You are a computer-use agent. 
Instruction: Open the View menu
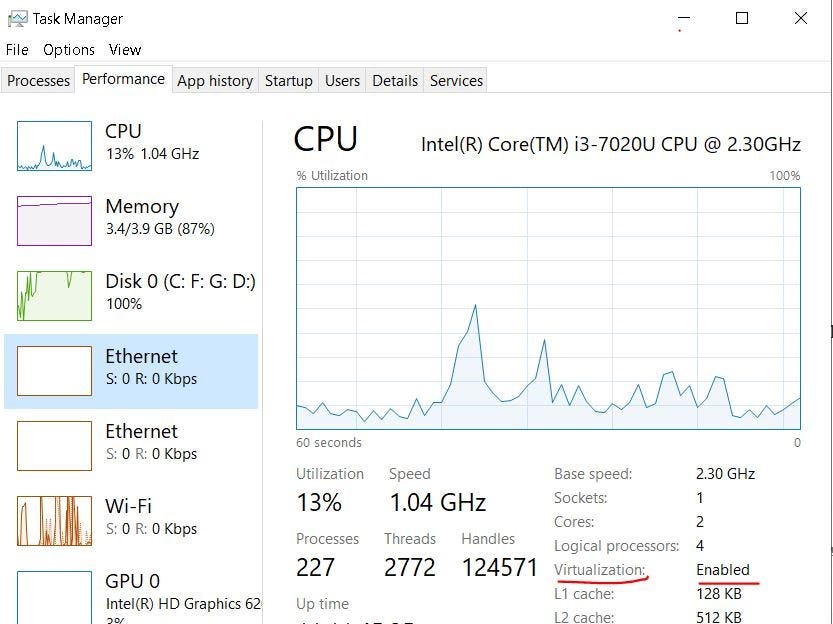point(124,49)
